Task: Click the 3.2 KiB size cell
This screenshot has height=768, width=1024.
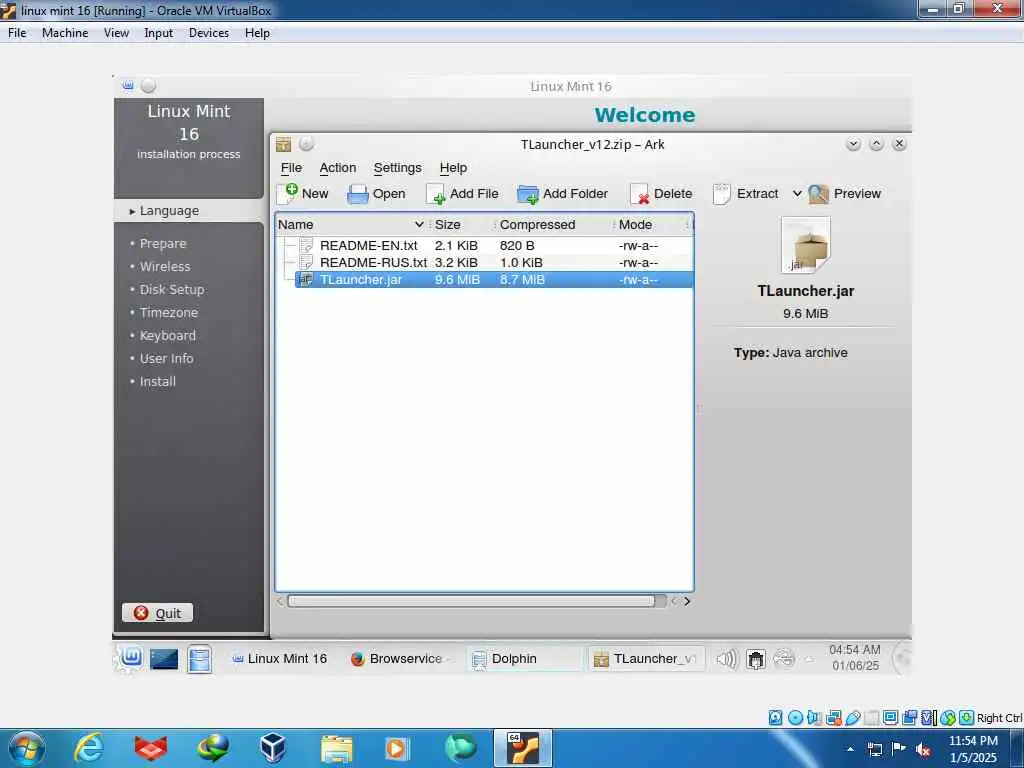Action: [456, 263]
